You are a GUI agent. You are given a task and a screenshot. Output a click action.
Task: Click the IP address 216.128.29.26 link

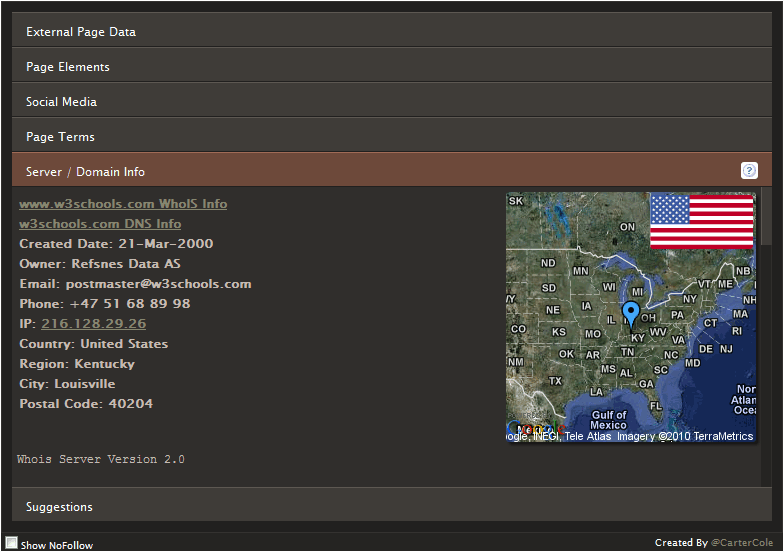pos(93,324)
